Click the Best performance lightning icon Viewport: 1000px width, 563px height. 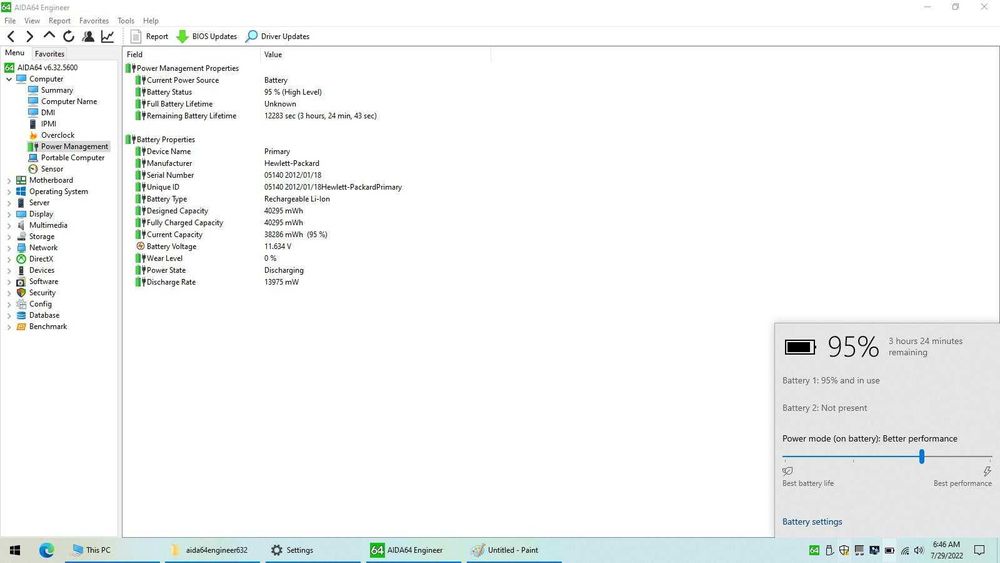[987, 471]
